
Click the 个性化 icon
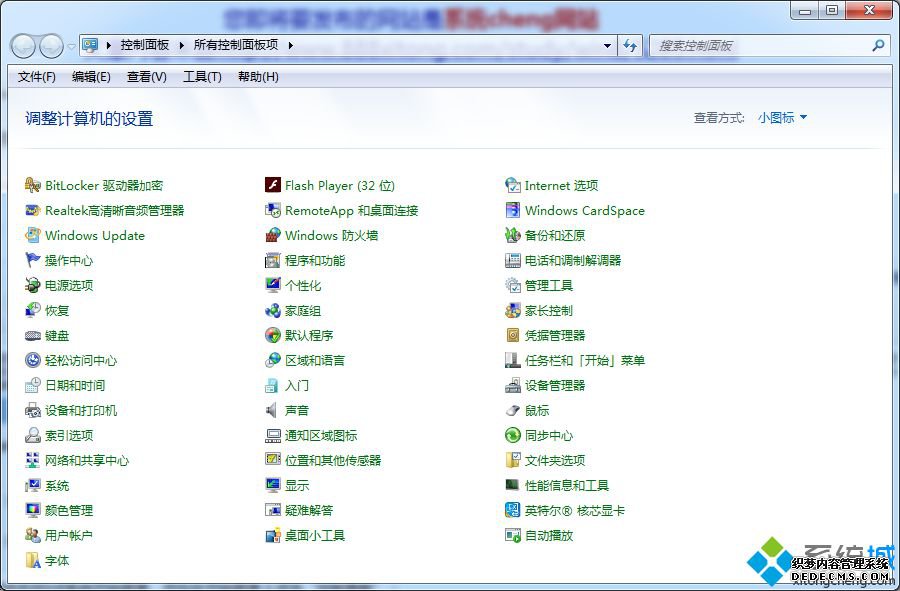pyautogui.click(x=273, y=285)
